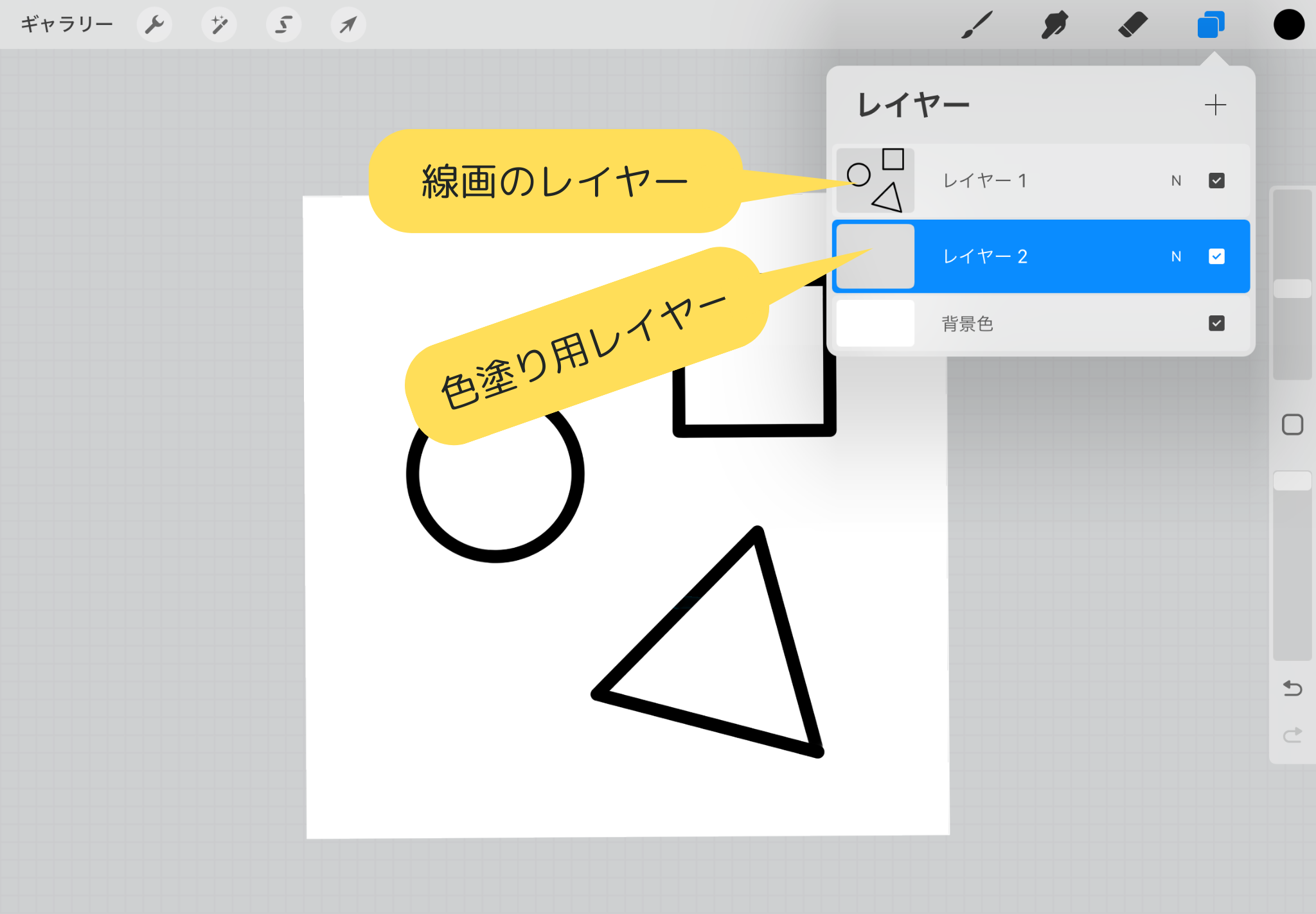Viewport: 1316px width, 914px height.
Task: Return to ギャラリー
Action: coord(67,24)
